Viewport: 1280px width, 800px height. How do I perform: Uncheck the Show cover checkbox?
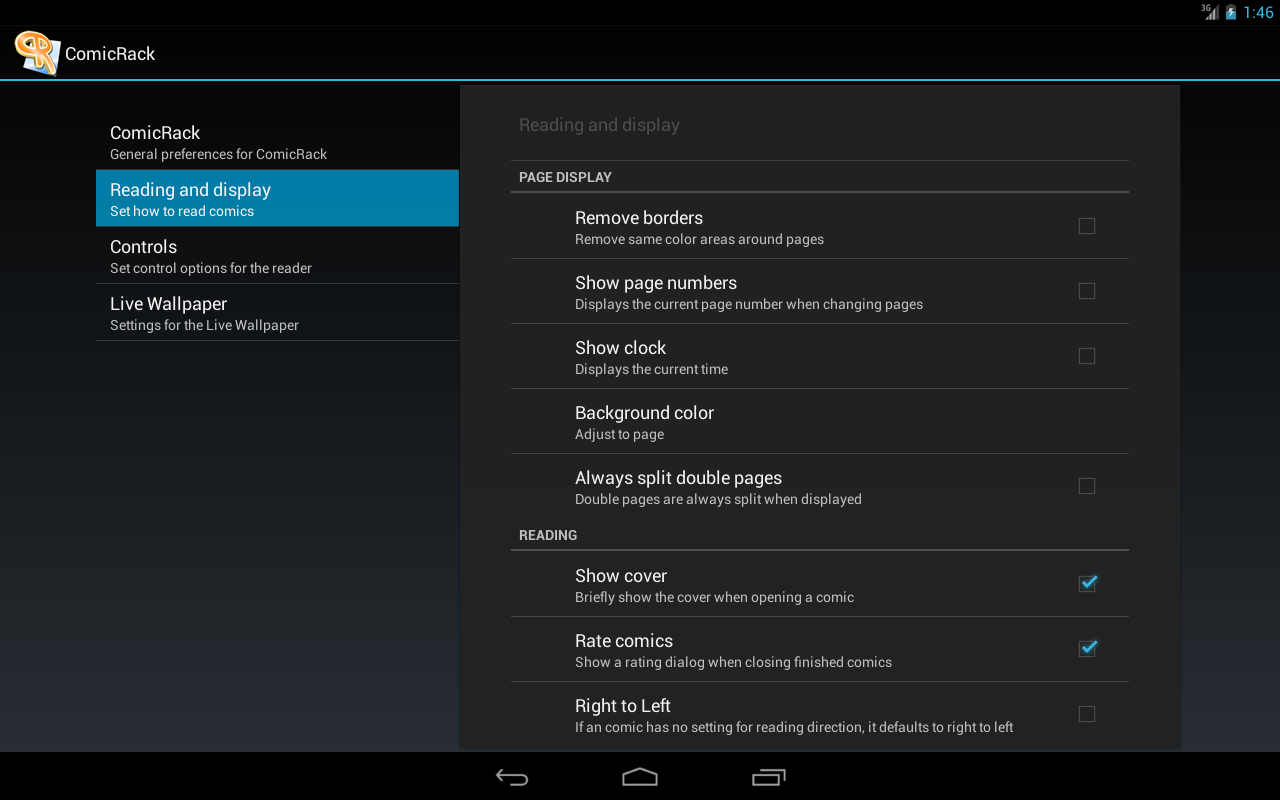click(1087, 583)
